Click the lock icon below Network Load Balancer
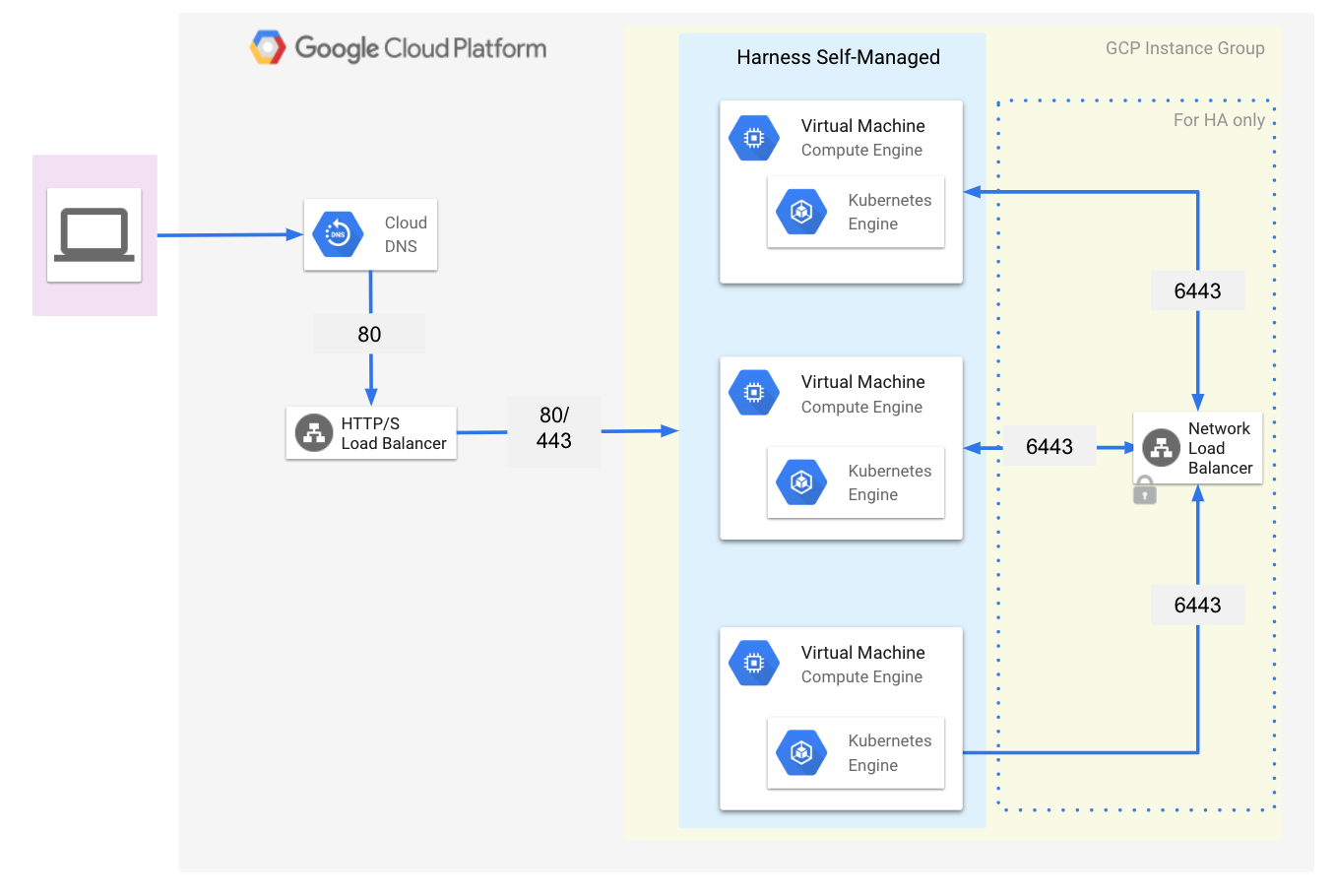The width and height of the screenshot is (1335, 896). point(1144,490)
